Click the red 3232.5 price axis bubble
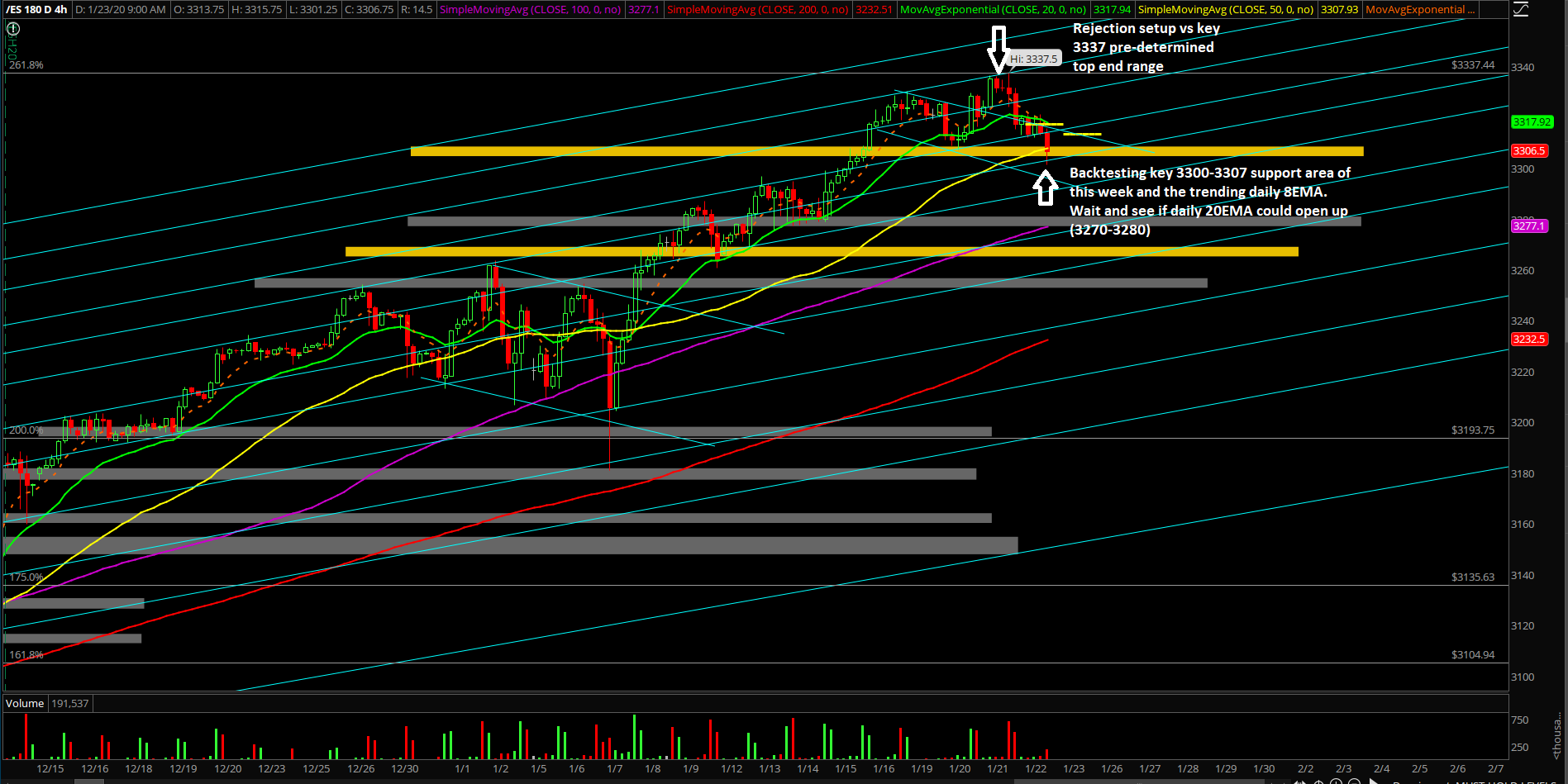Viewport: 1568px width, 784px height. click(x=1528, y=339)
